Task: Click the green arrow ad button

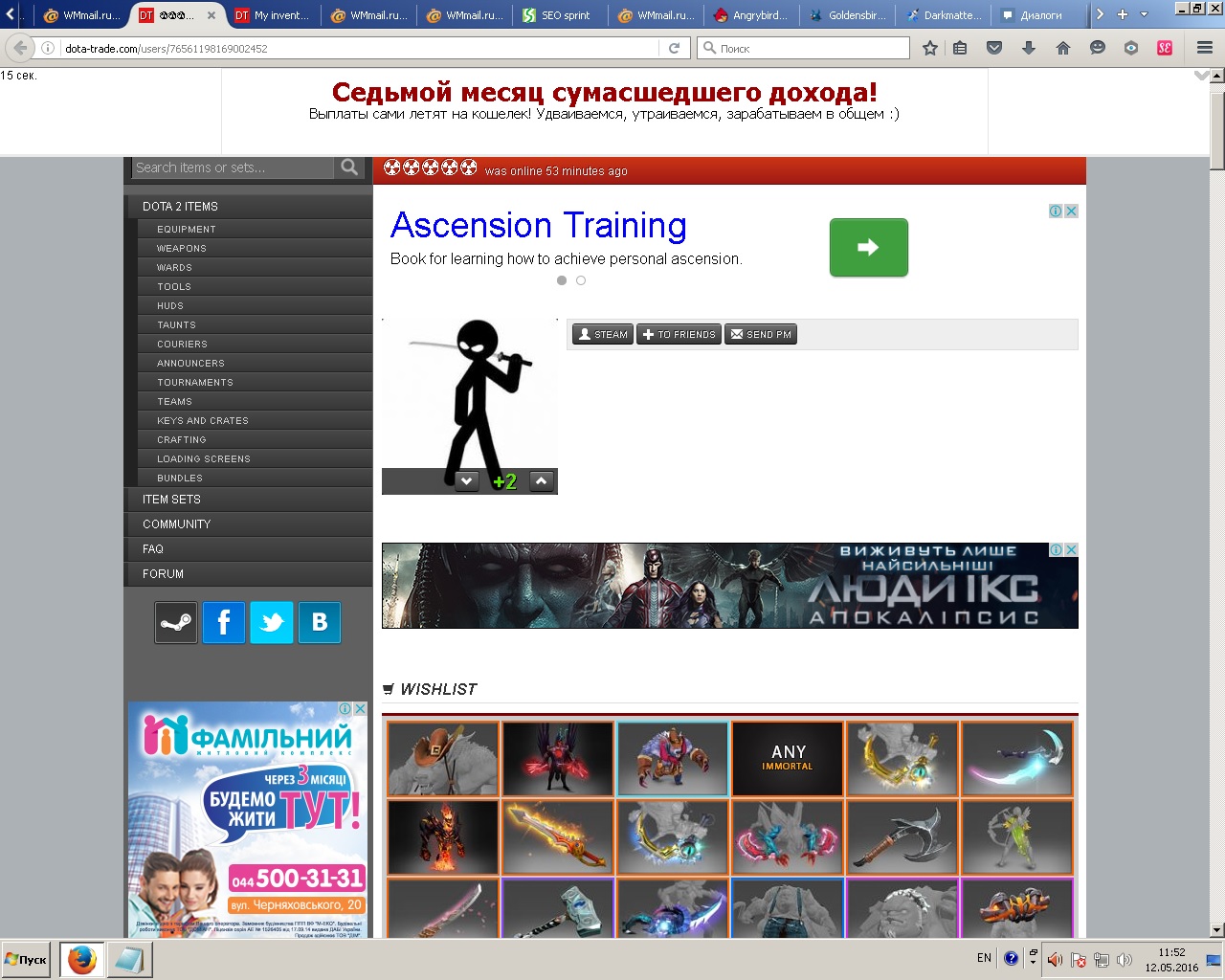Action: tap(868, 248)
